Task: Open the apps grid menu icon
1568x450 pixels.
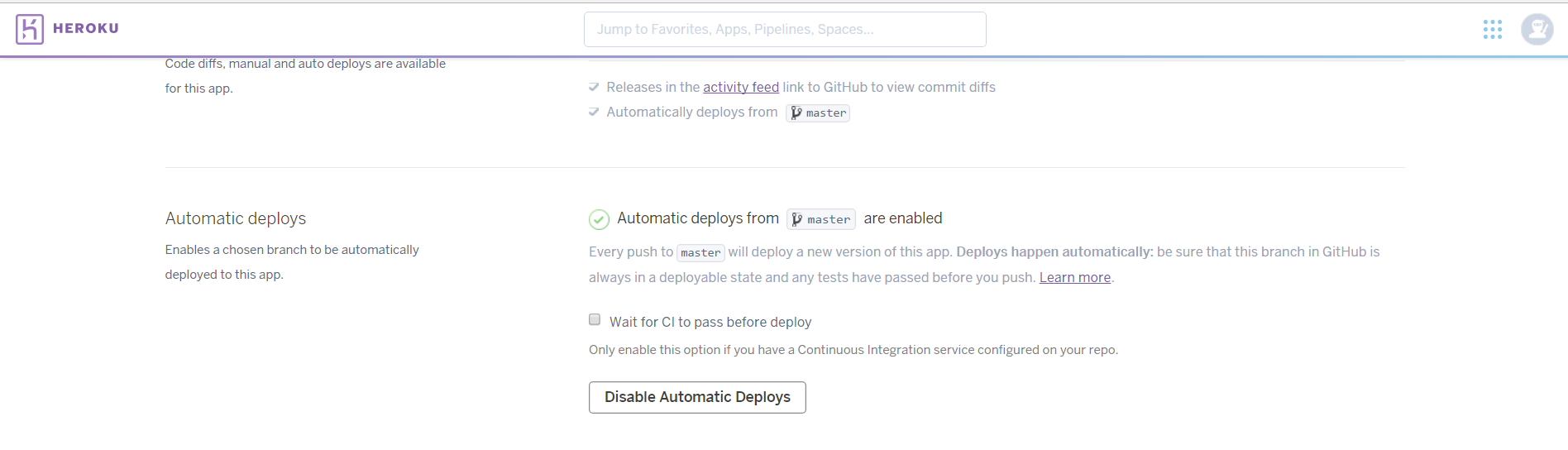Action: 1492,30
